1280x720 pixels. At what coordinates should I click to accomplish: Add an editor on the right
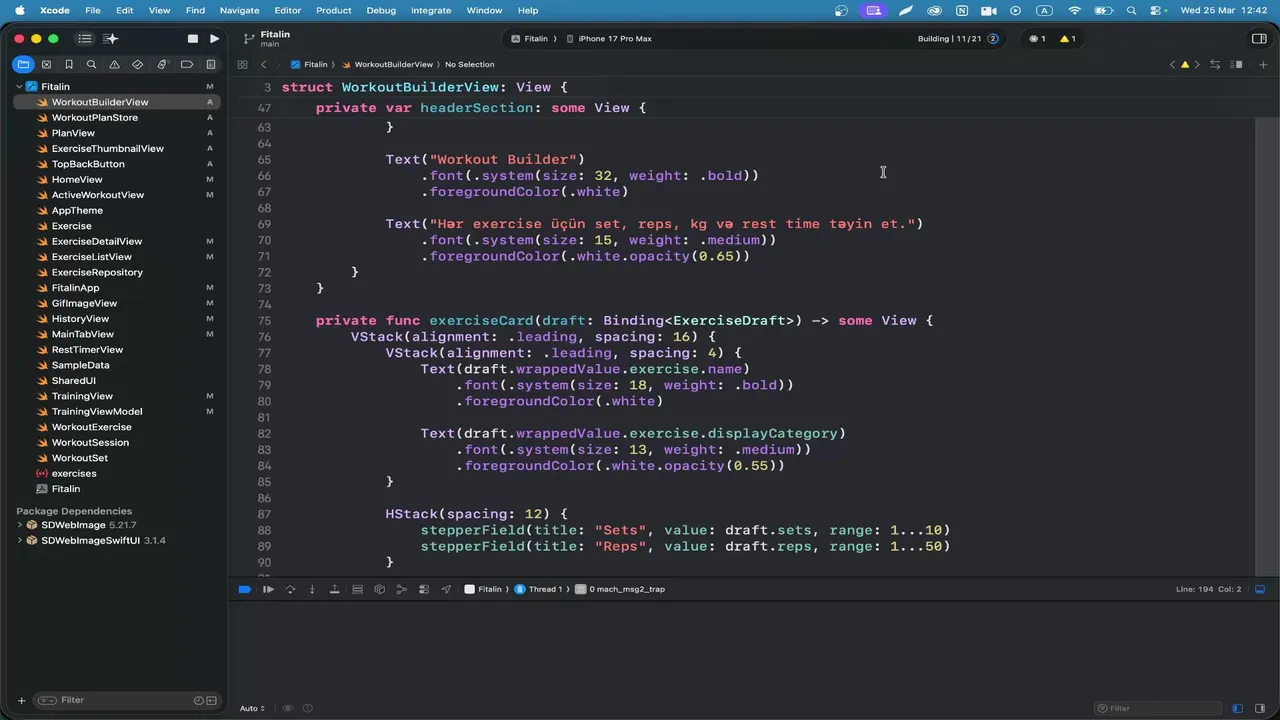point(1263,64)
